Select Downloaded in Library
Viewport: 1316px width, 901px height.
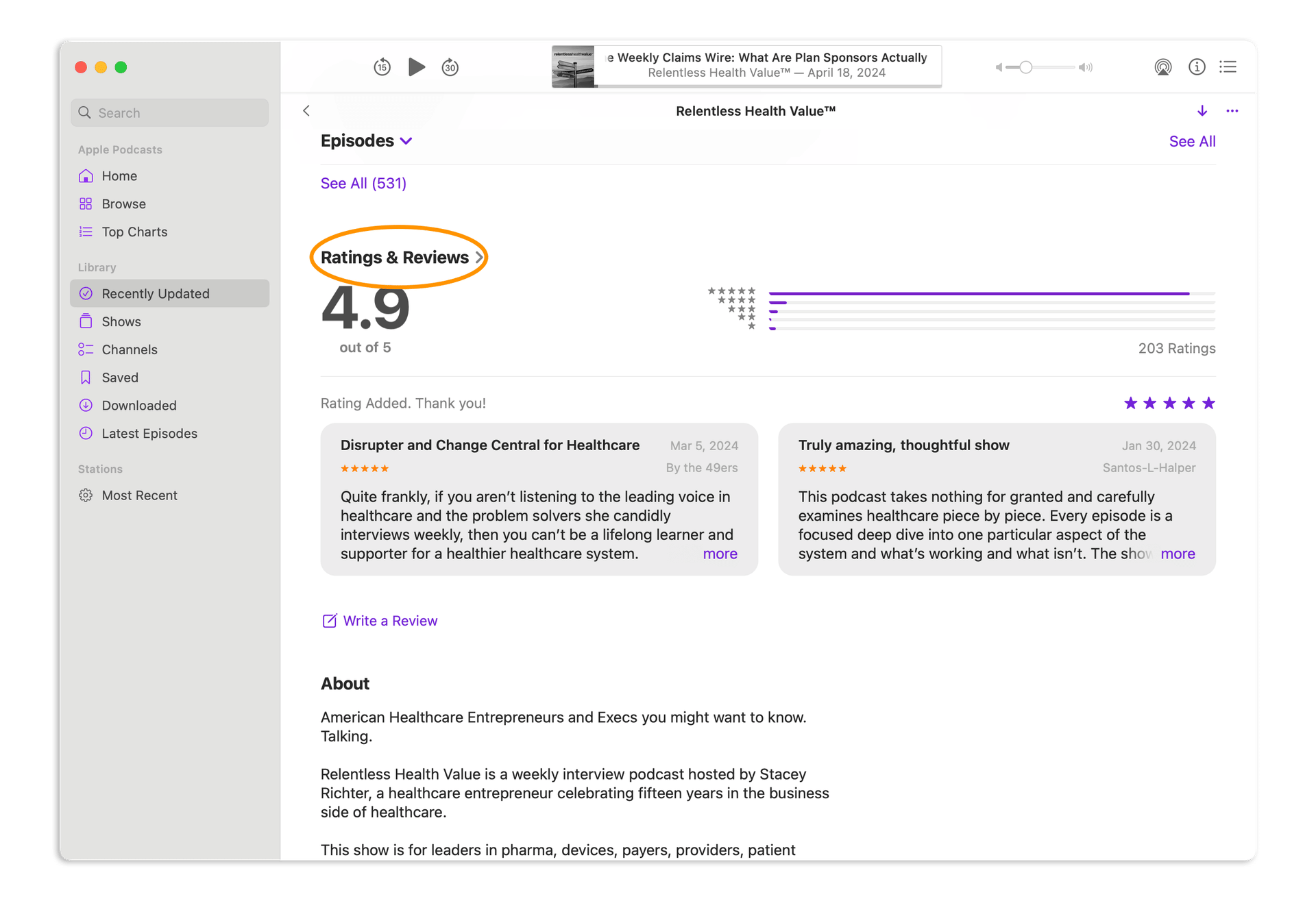point(139,406)
